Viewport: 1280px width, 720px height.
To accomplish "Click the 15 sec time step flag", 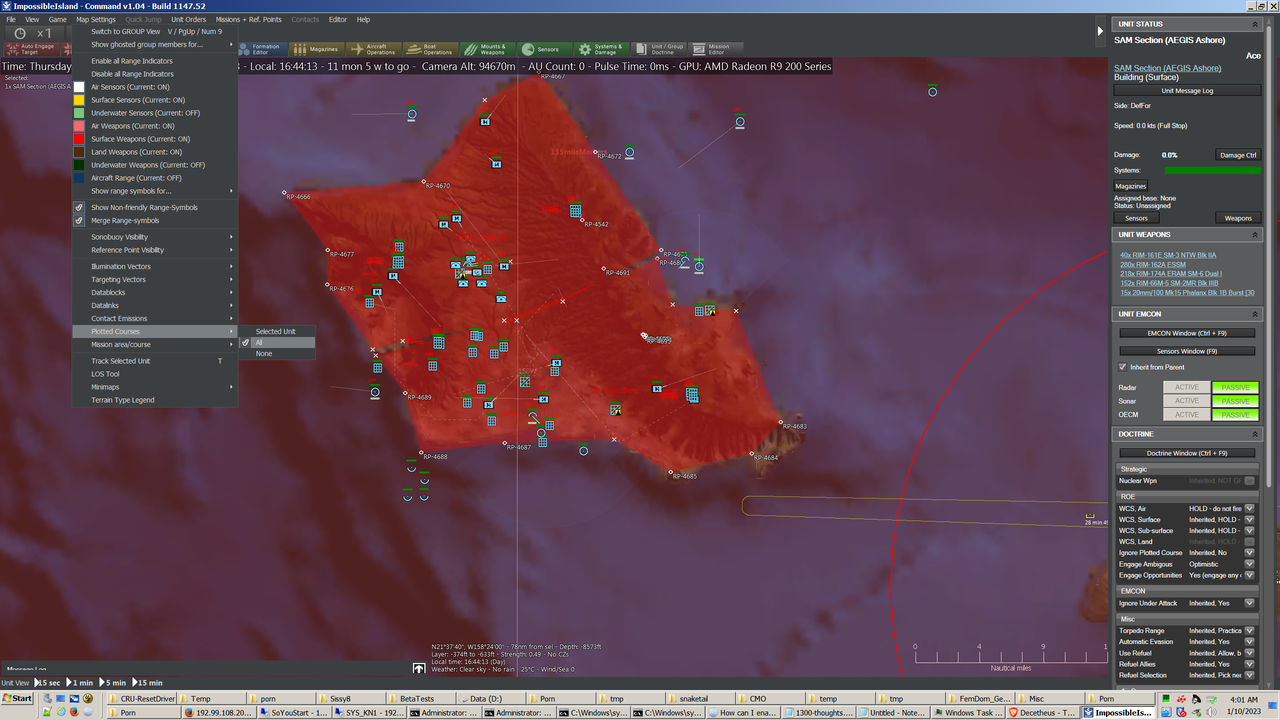I will (x=48, y=682).
